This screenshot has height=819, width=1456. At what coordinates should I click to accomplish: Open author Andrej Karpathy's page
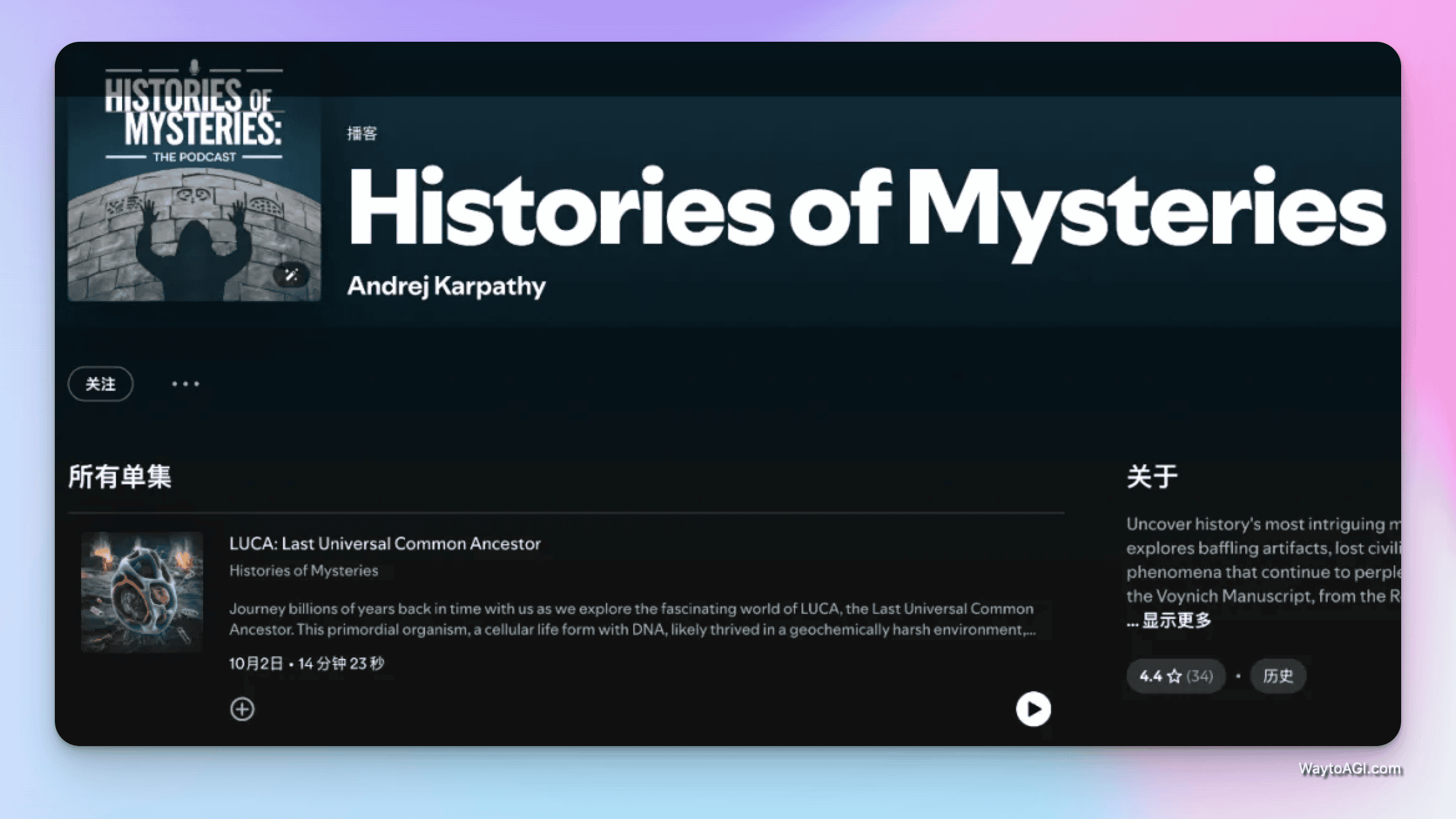pyautogui.click(x=446, y=286)
